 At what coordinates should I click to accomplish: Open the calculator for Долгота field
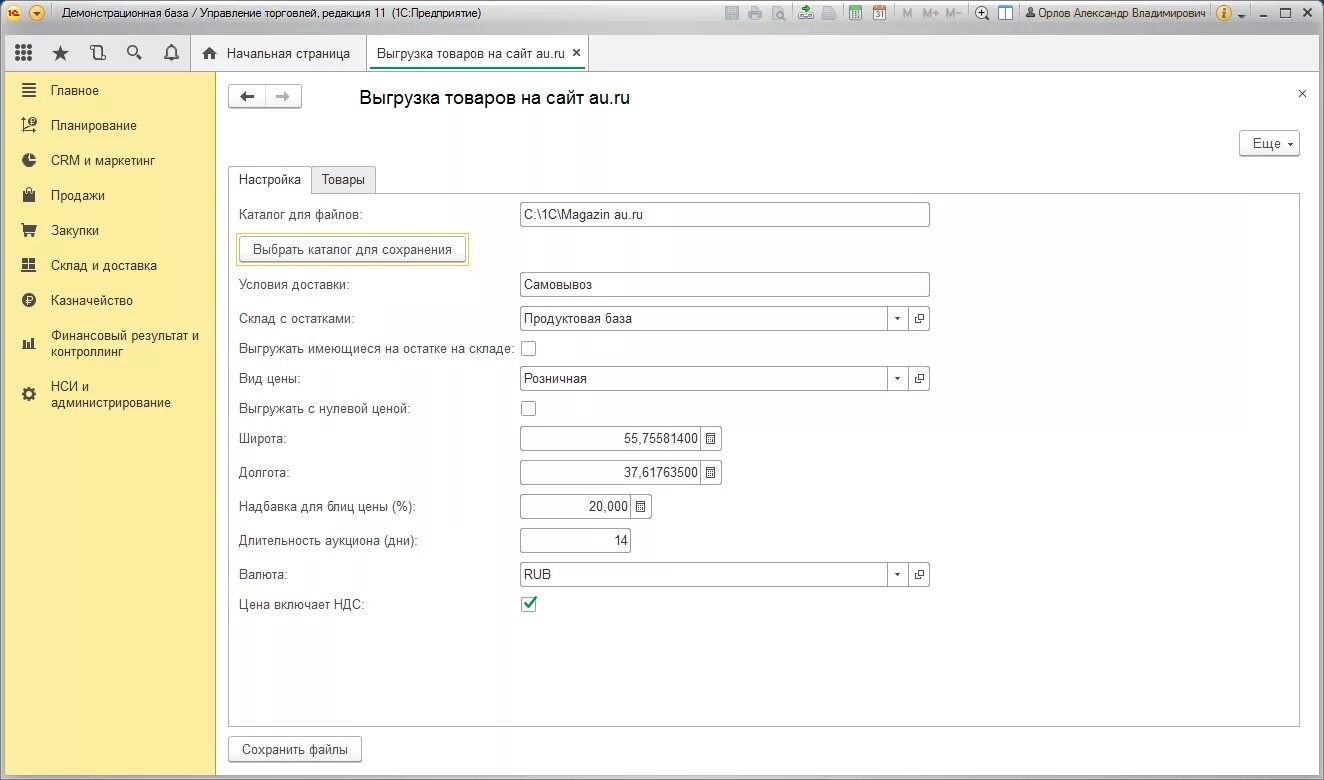pyautogui.click(x=711, y=472)
